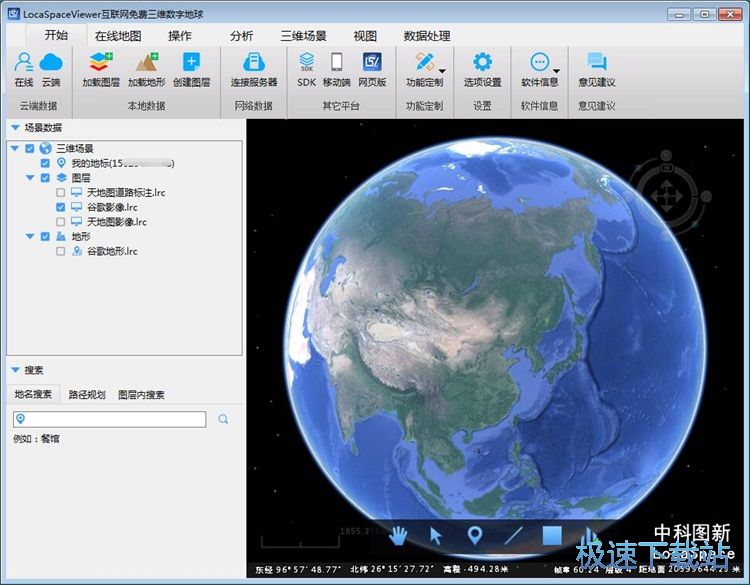Open the 功能定制 dropdown arrow
The height and width of the screenshot is (585, 750).
[442, 71]
